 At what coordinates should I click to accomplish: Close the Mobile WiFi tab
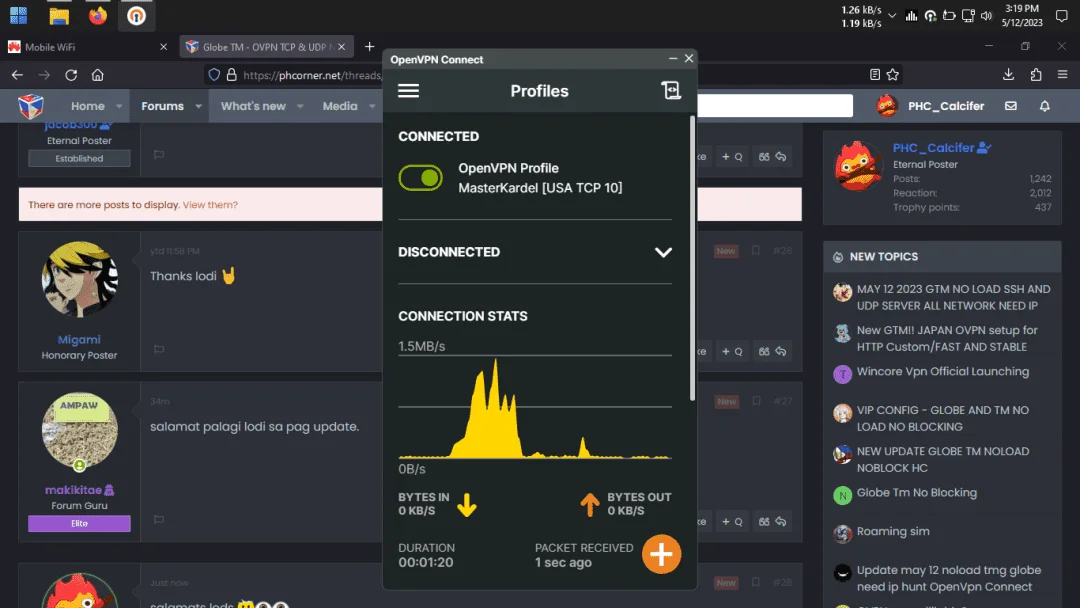coord(163,47)
